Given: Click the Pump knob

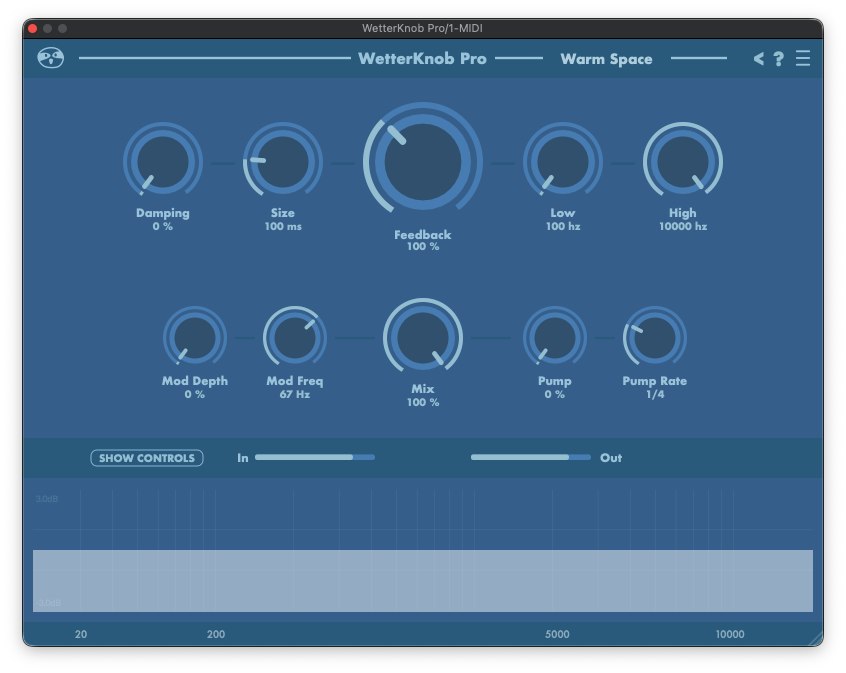Looking at the screenshot, I should pyautogui.click(x=555, y=338).
